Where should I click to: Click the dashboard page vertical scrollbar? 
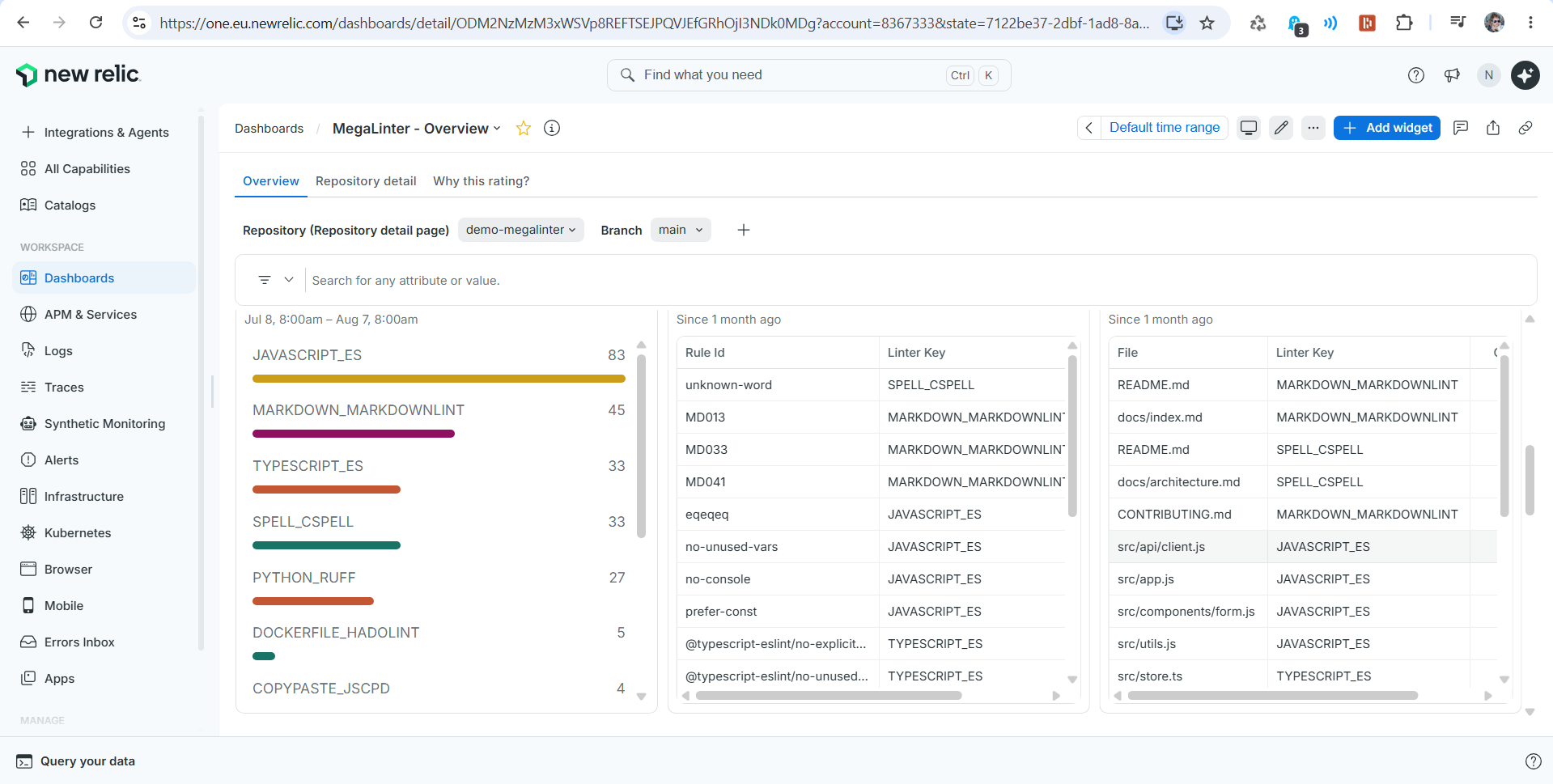click(x=1530, y=480)
